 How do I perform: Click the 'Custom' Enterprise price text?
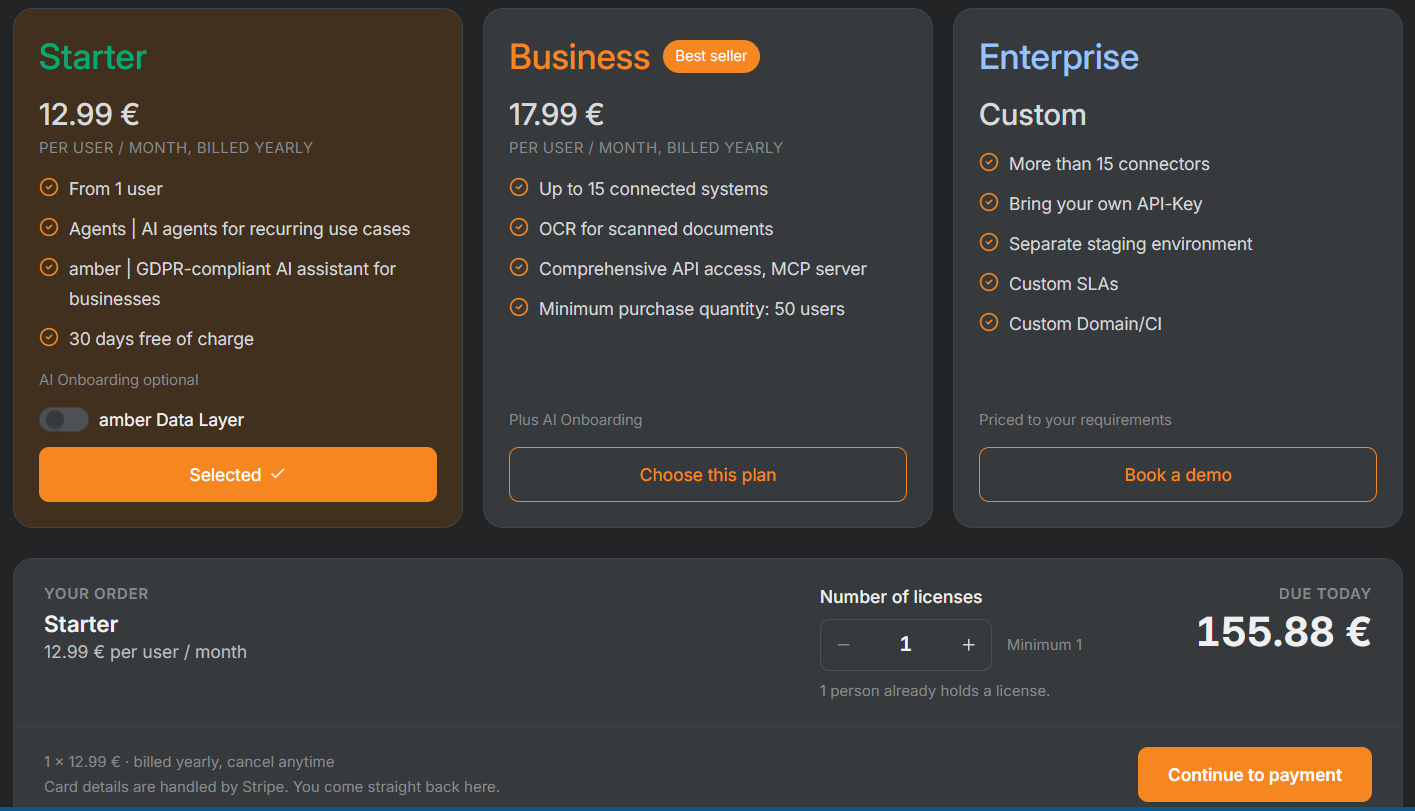(x=1033, y=114)
